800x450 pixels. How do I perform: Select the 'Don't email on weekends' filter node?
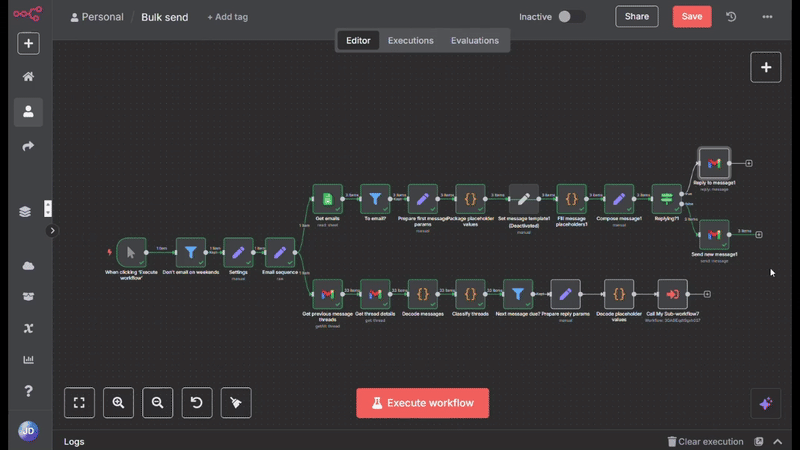coord(190,252)
